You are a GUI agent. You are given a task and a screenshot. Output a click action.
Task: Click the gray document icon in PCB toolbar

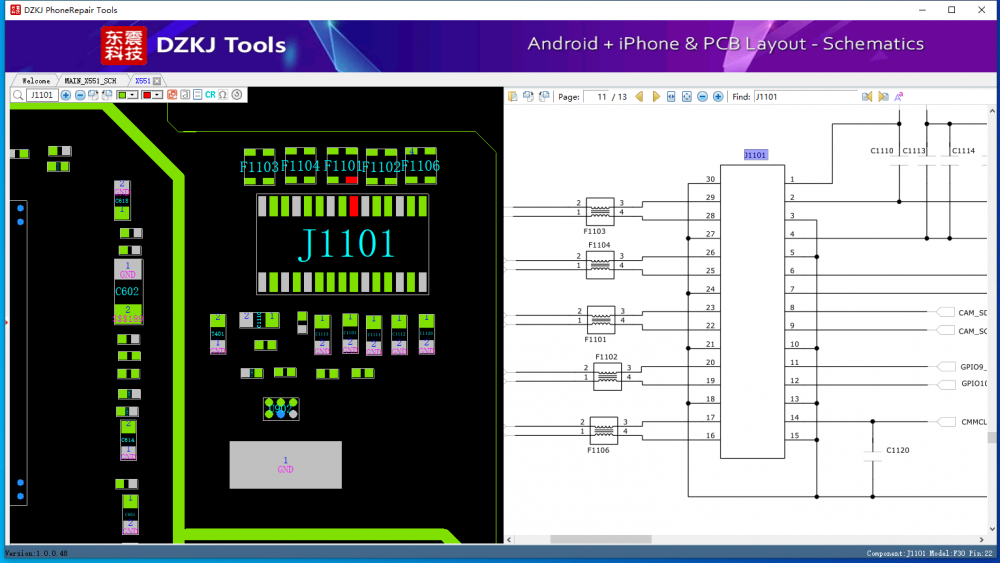(185, 95)
